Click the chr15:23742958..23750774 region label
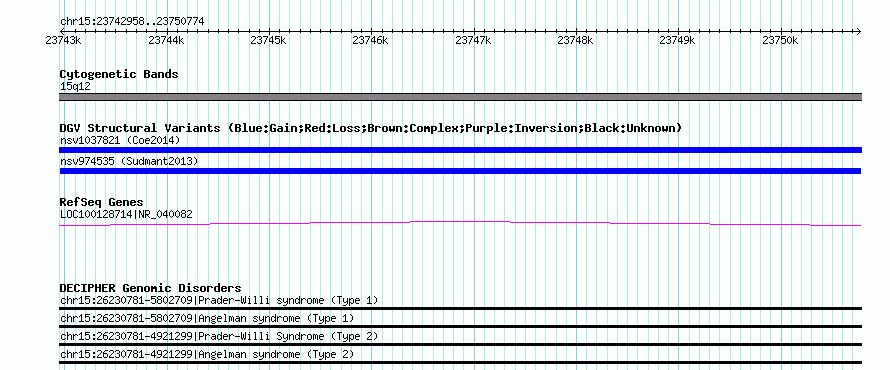This screenshot has width=890, height=370. coord(132,22)
